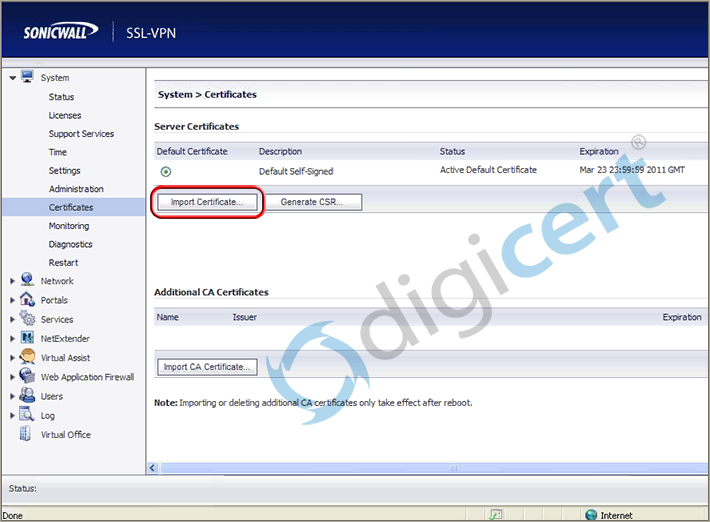Screen dimensions: 710x522
Task: Click the Virtual Assist icon
Action: 28,357
